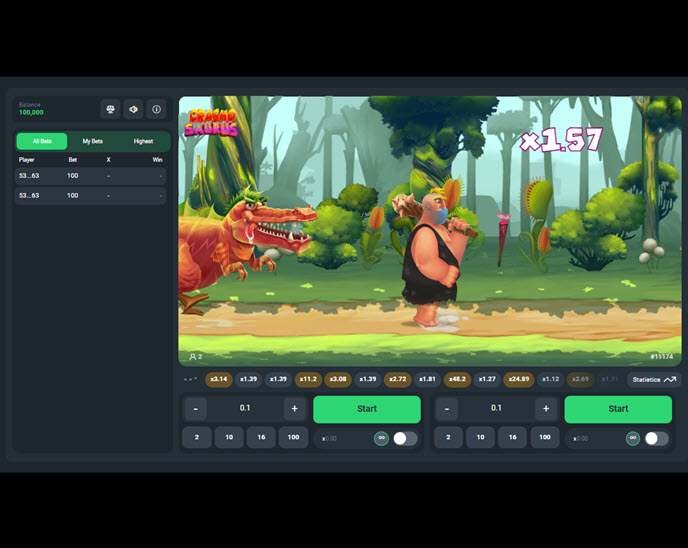The width and height of the screenshot is (688, 548).
Task: Expand the Statistics panel
Action: [654, 379]
